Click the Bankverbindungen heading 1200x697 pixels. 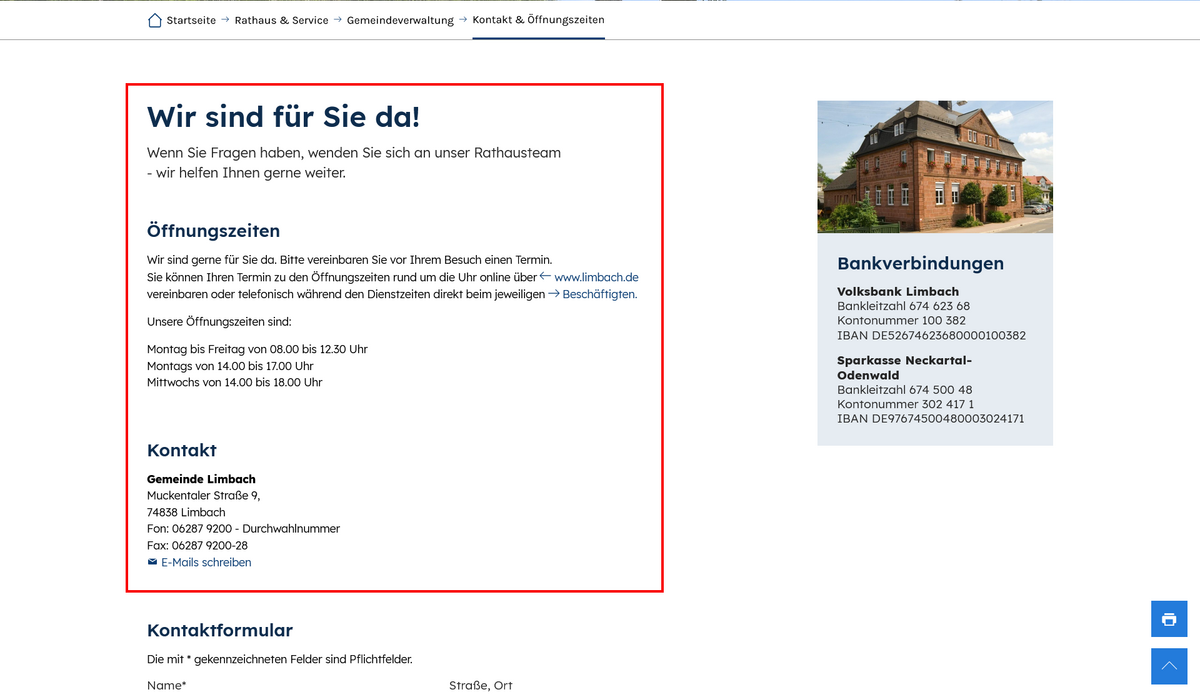click(921, 263)
